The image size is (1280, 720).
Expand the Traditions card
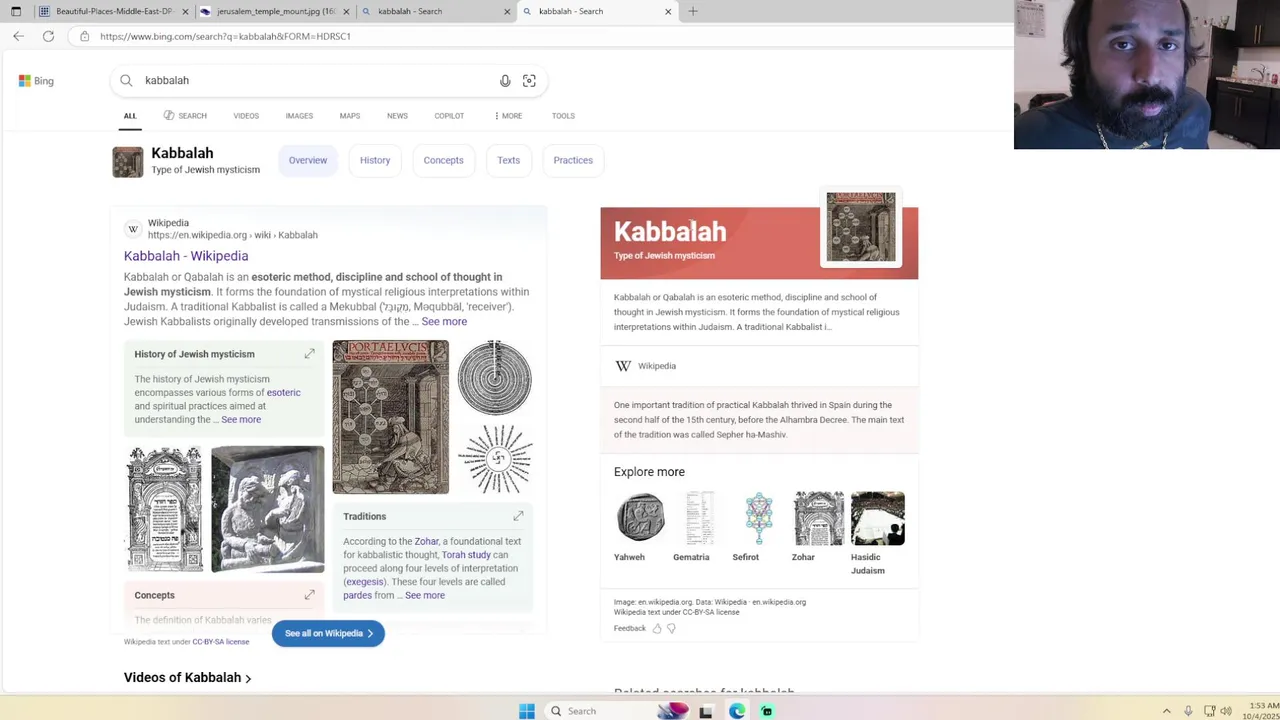pyautogui.click(x=518, y=516)
